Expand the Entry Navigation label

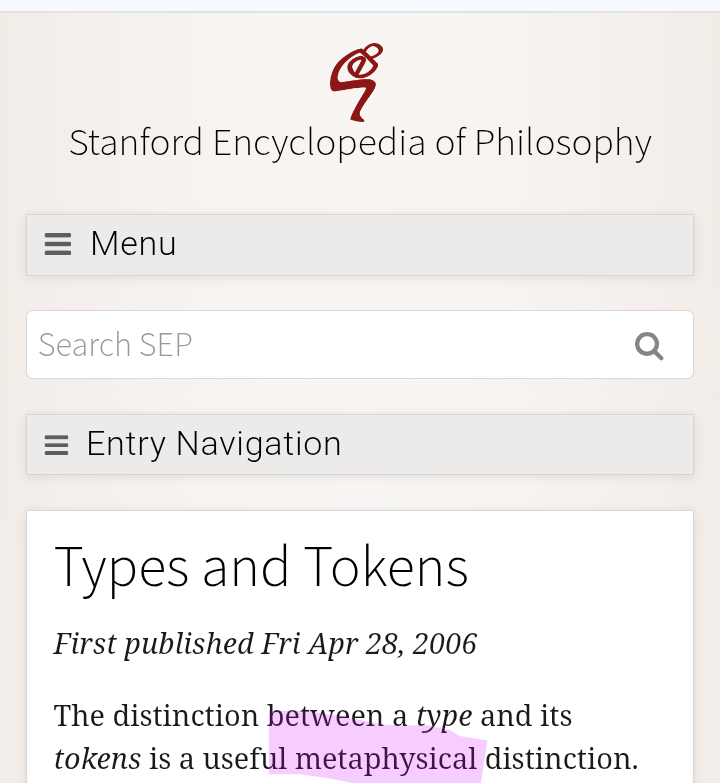click(x=214, y=444)
